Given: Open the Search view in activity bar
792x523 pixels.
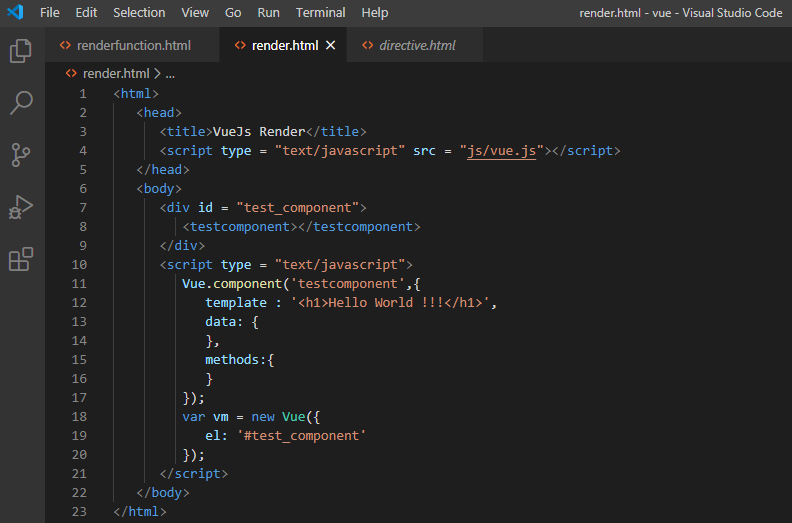Looking at the screenshot, I should point(21,103).
